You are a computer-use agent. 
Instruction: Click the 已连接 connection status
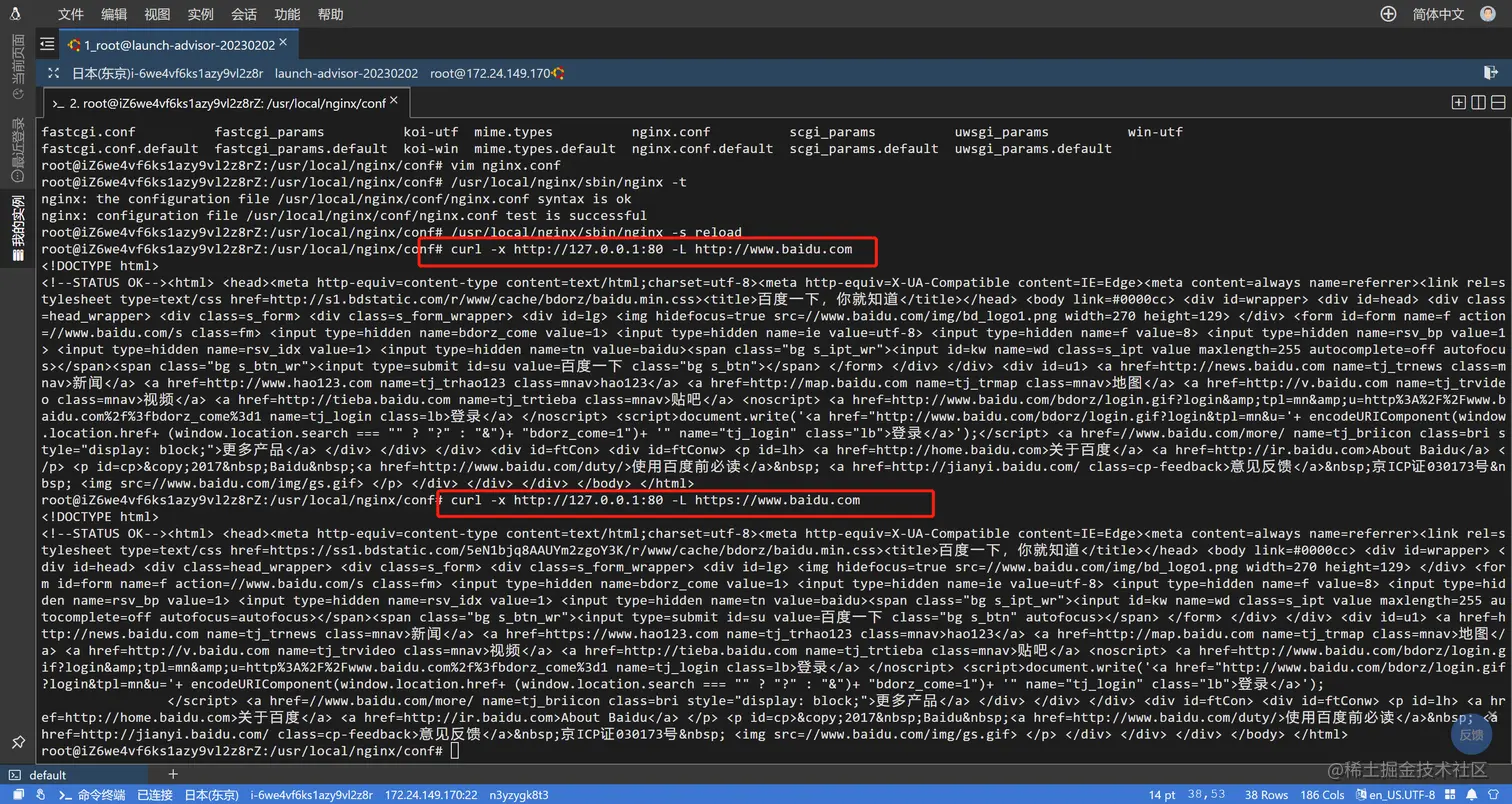[x=155, y=795]
